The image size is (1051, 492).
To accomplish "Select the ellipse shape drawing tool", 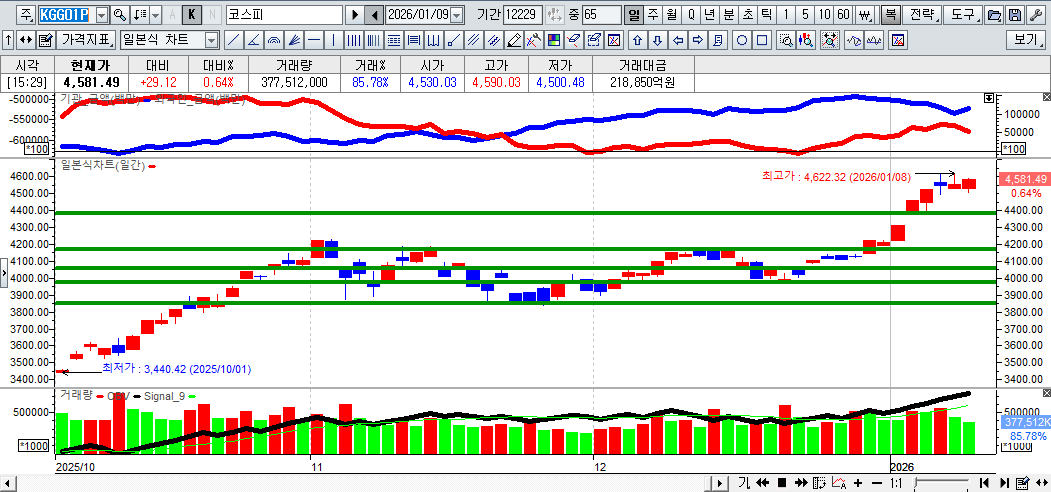I will click(743, 41).
